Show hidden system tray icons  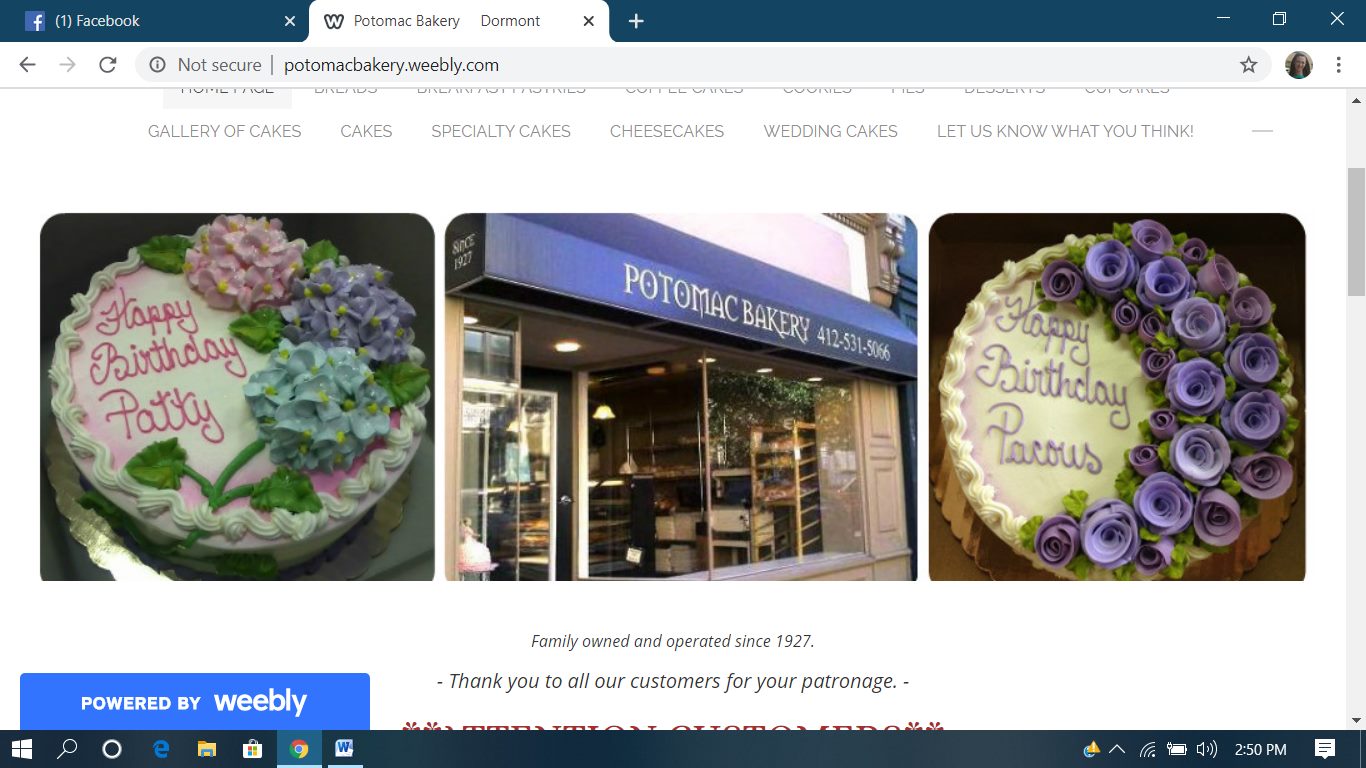pyautogui.click(x=1117, y=749)
